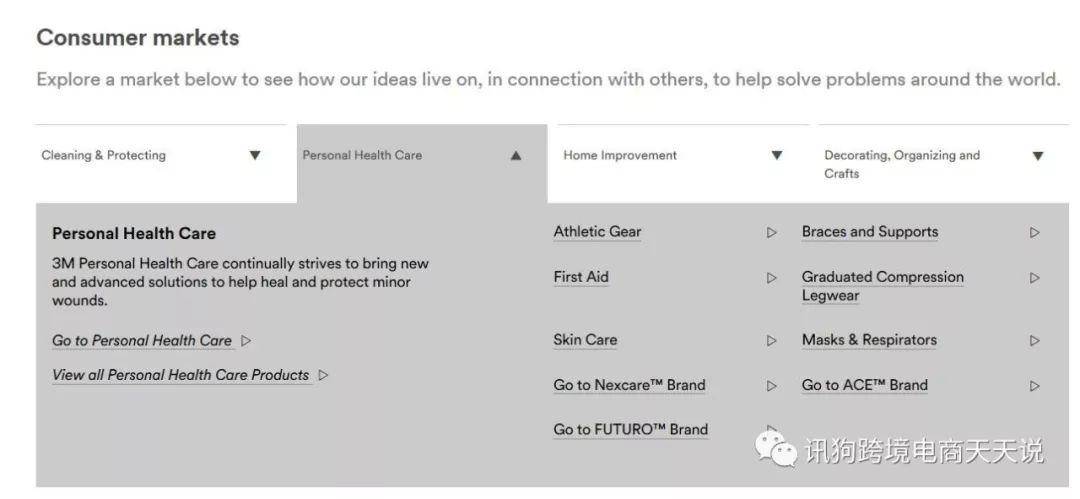Open the Masks & Respirators link

coord(869,340)
